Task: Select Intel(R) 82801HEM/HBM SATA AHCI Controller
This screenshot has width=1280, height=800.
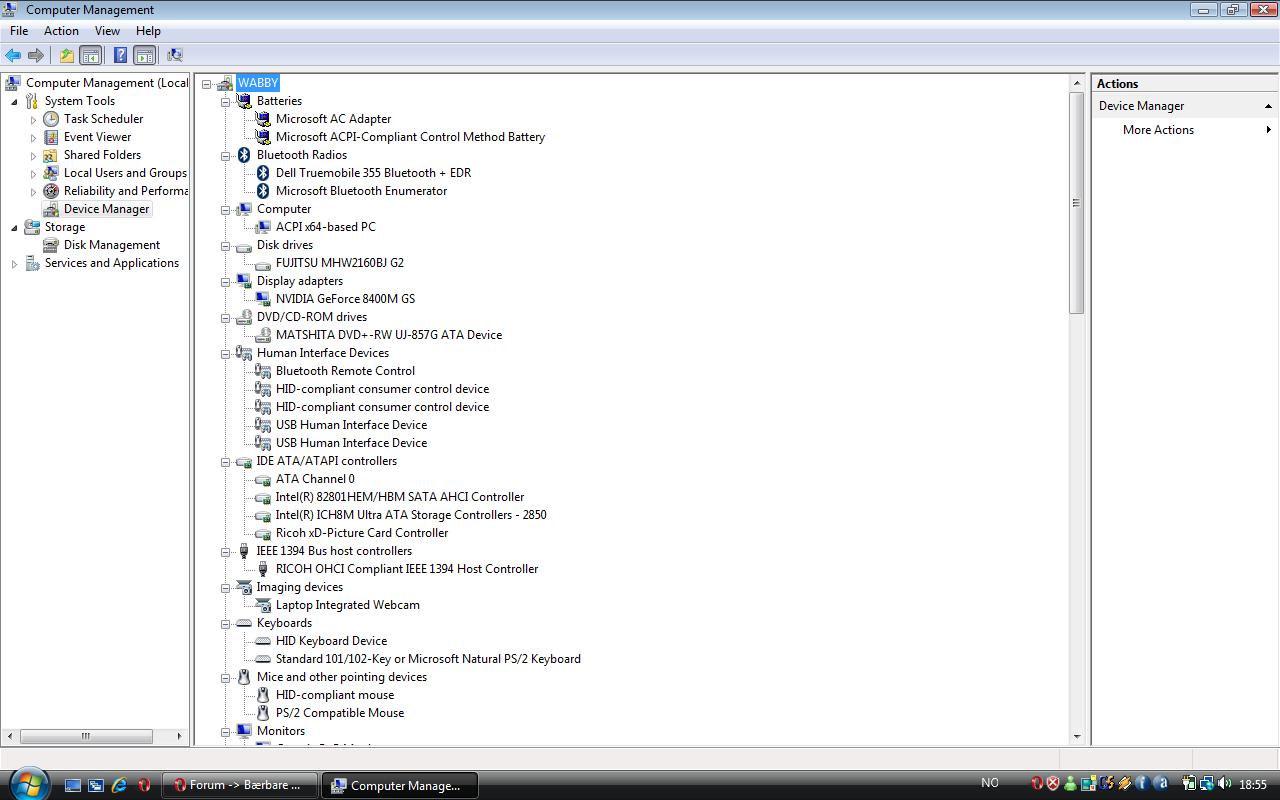Action: 400,497
